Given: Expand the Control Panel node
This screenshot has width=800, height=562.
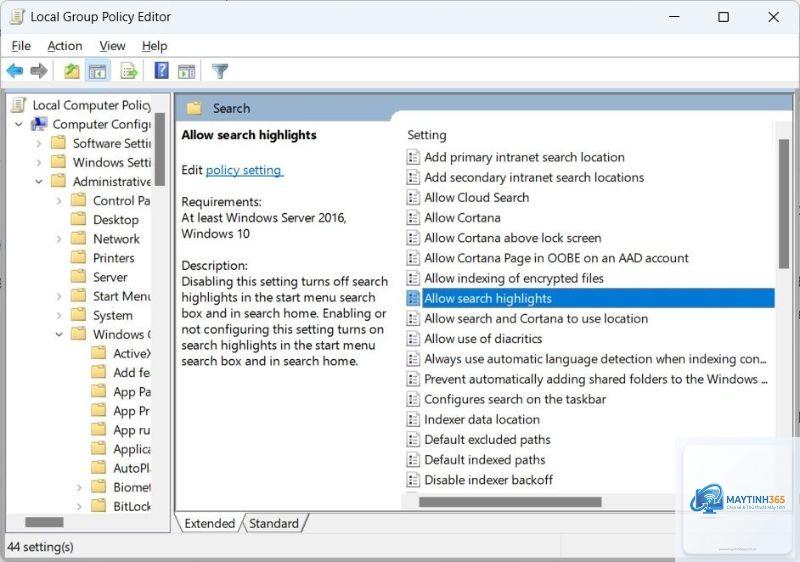Looking at the screenshot, I should (59, 201).
